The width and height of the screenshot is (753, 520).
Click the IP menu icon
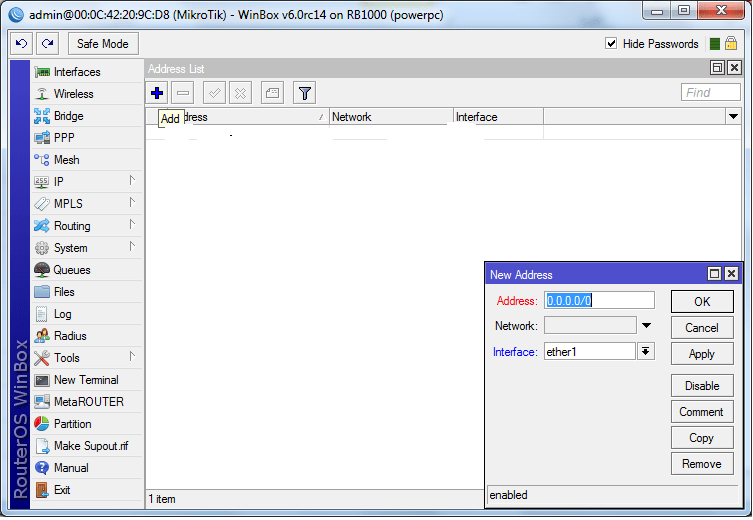[x=42, y=182]
